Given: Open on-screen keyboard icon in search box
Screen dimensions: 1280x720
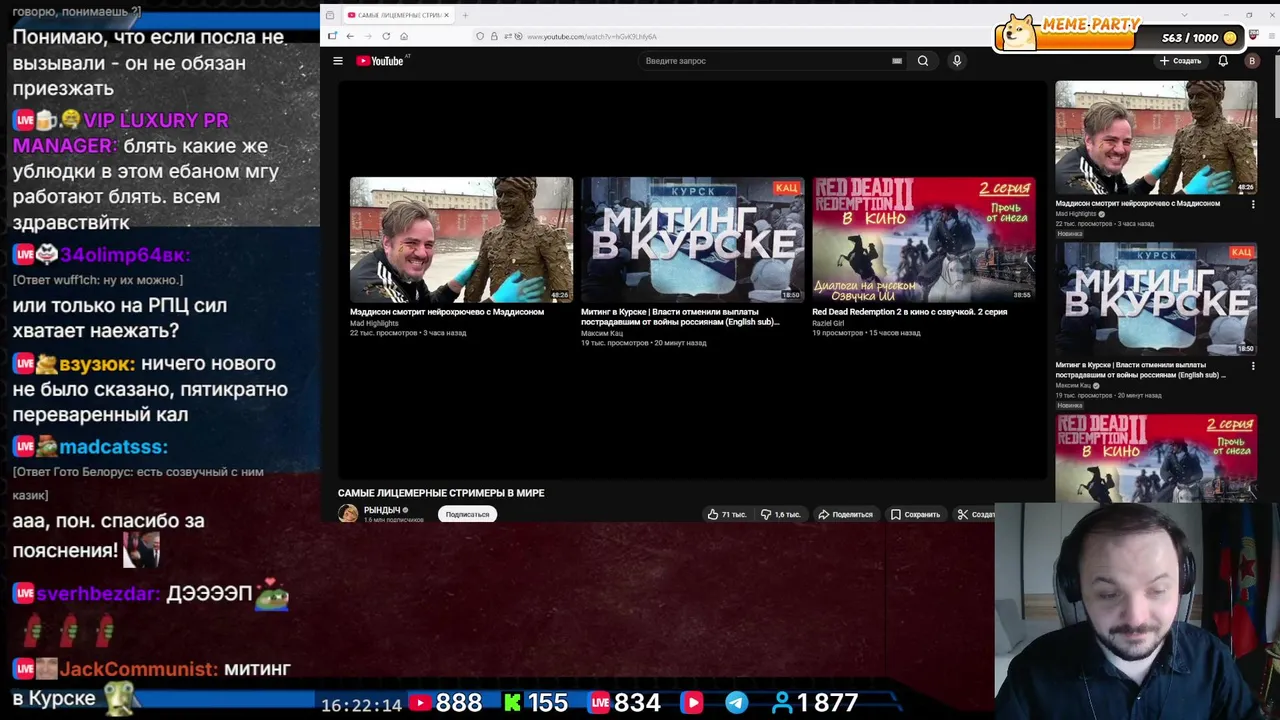Looking at the screenshot, I should coord(897,61).
